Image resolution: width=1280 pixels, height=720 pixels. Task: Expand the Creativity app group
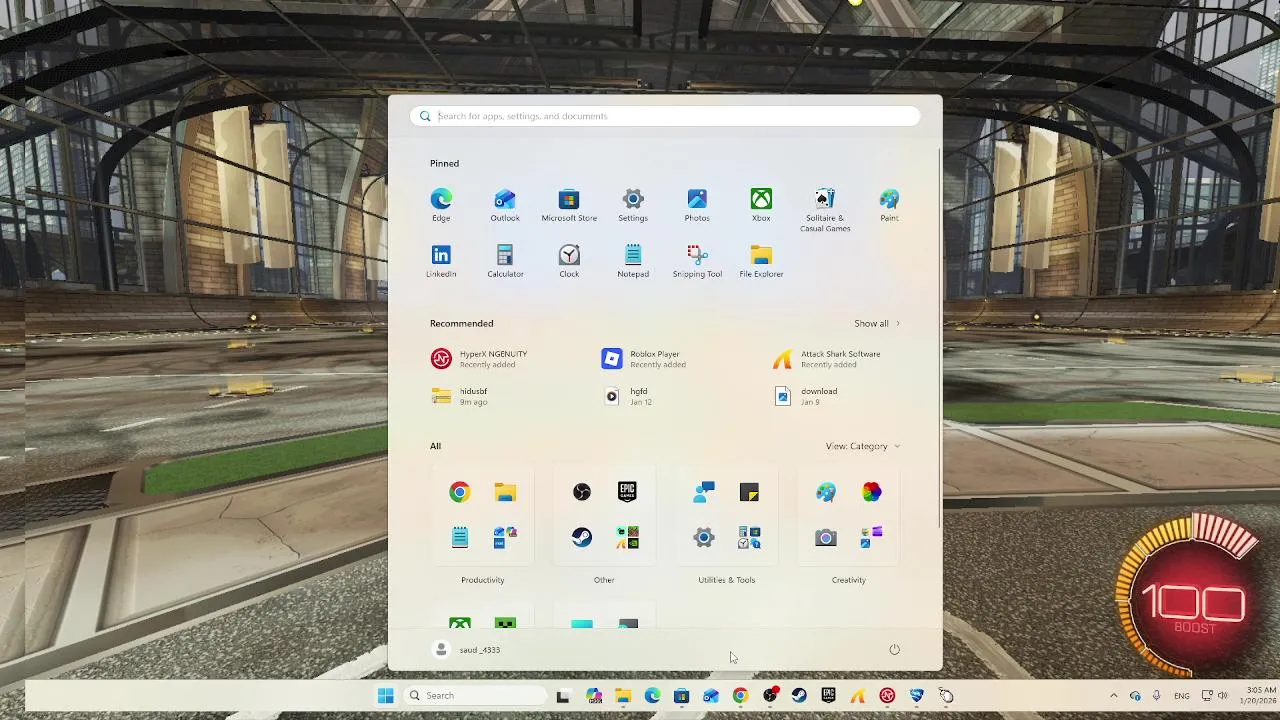point(871,538)
